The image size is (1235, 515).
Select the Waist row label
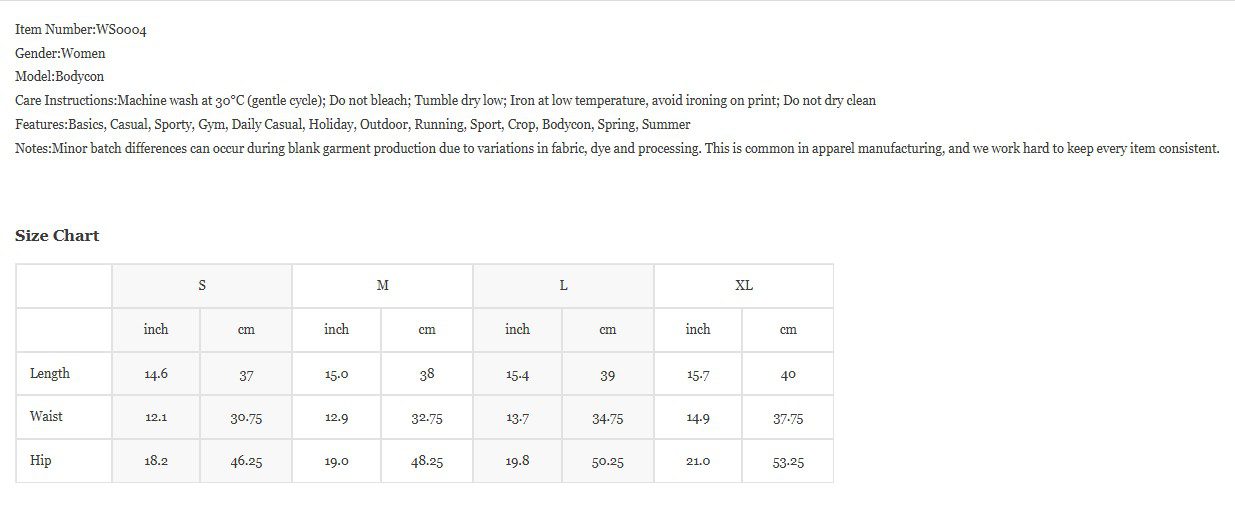46,417
